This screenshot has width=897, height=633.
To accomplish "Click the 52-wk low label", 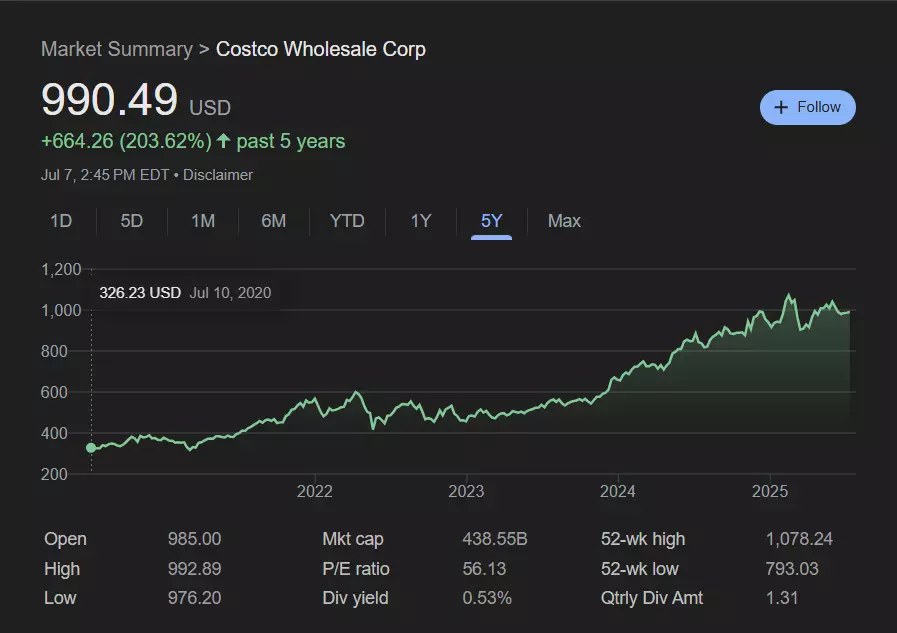I will tap(640, 569).
